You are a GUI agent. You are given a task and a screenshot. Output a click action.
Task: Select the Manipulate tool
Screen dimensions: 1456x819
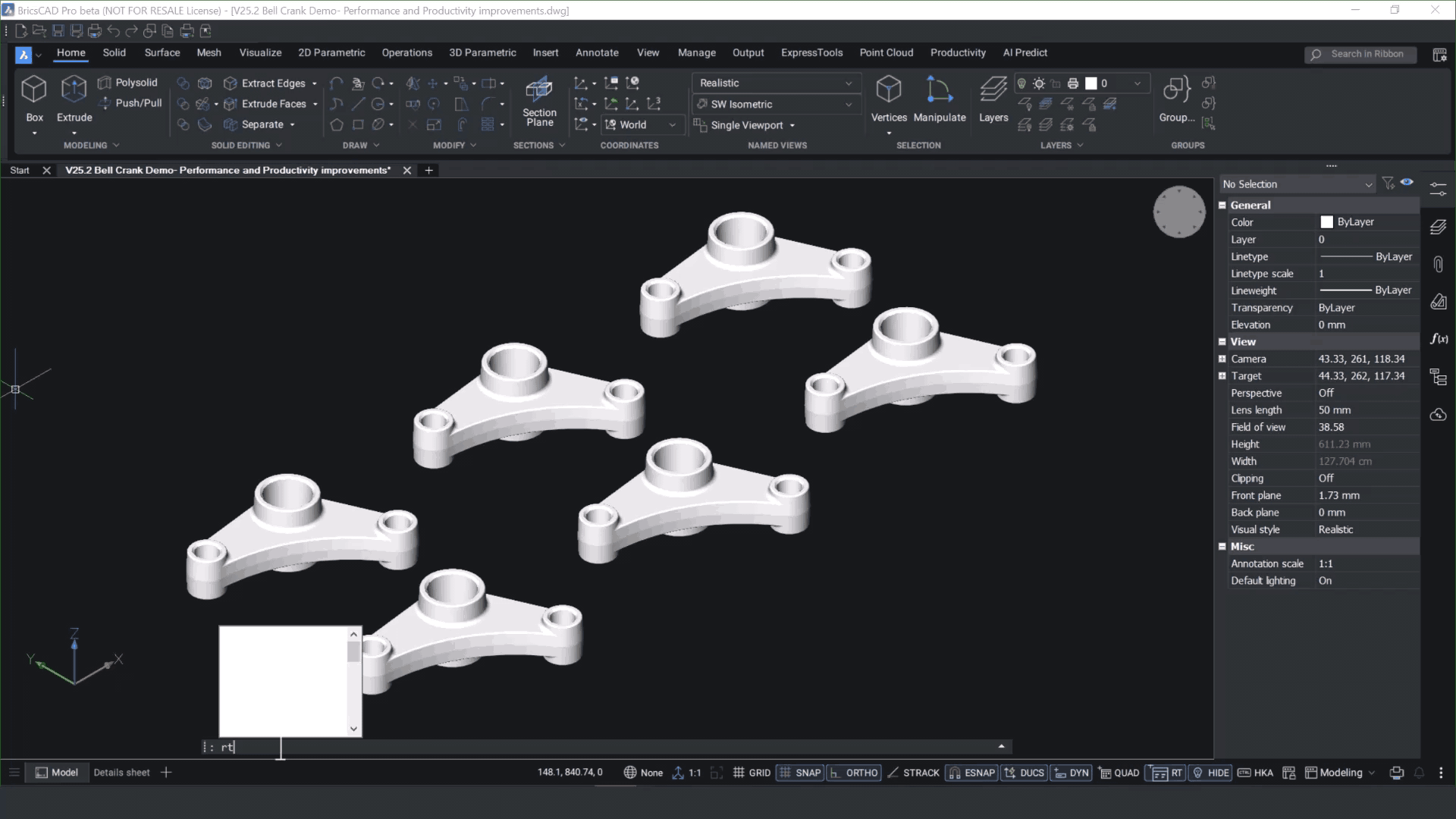[940, 99]
